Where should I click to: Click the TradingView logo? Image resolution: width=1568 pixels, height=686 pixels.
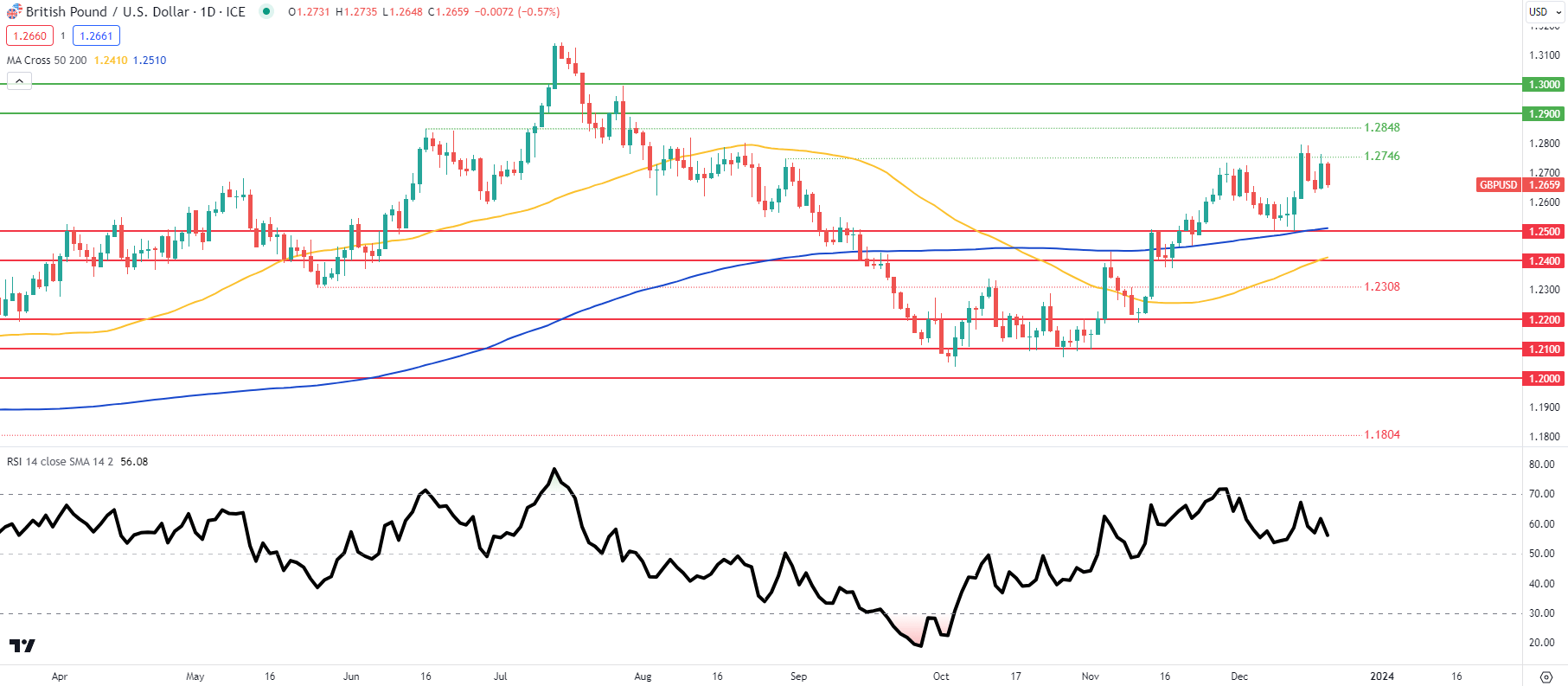[x=22, y=645]
